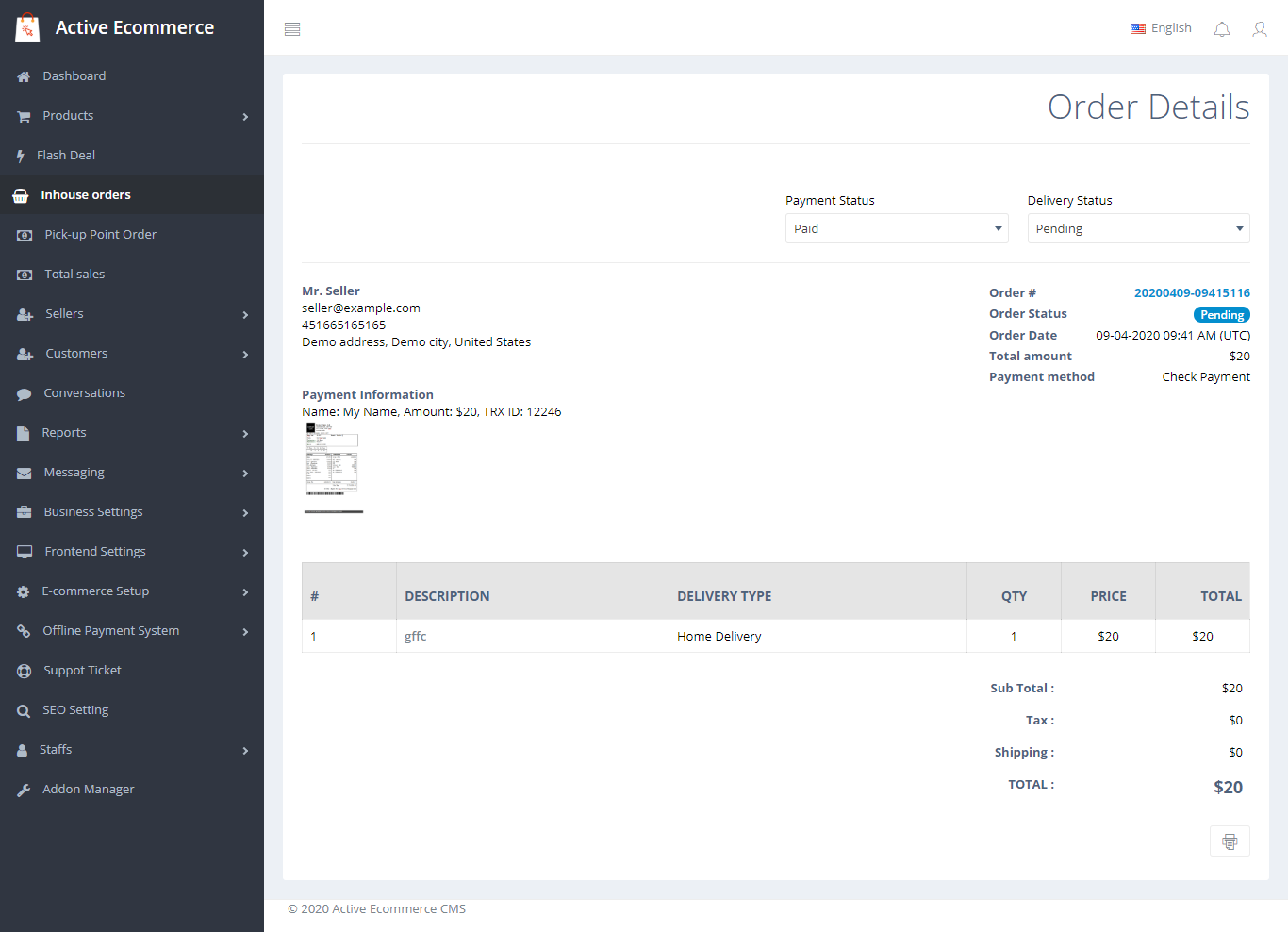Click the Dashboard home icon

click(x=24, y=76)
